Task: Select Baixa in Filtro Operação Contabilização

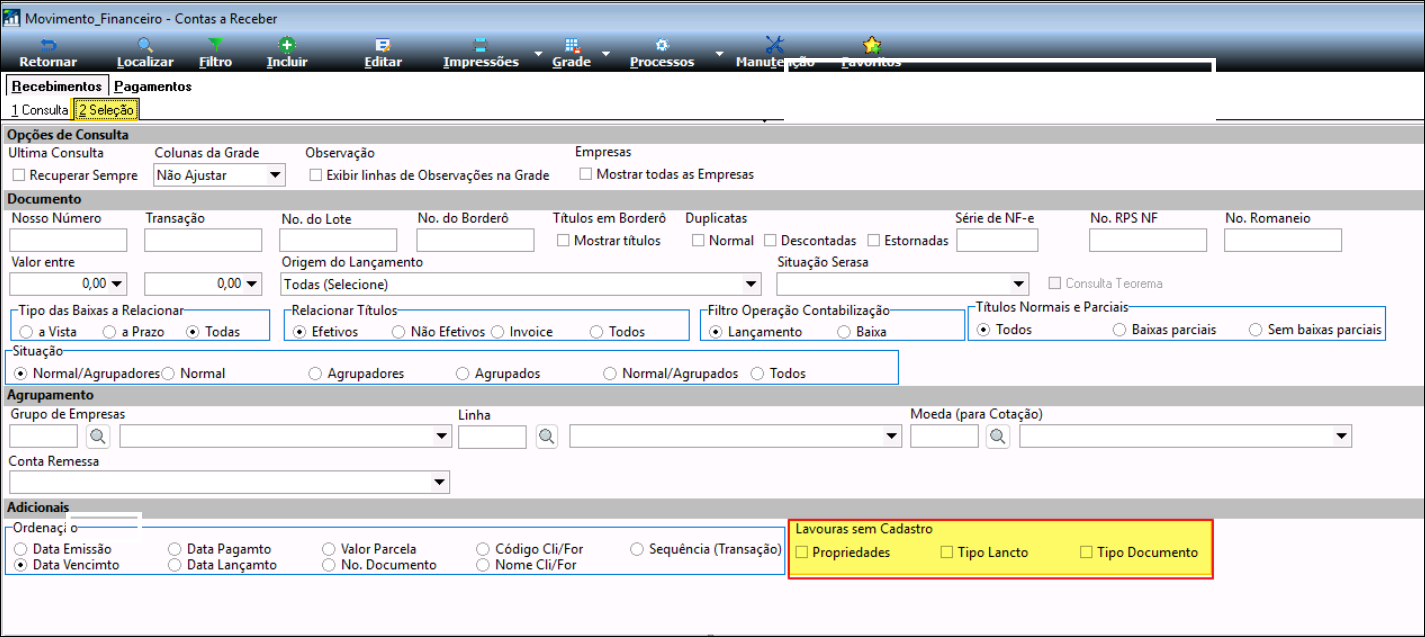Action: pyautogui.click(x=844, y=331)
